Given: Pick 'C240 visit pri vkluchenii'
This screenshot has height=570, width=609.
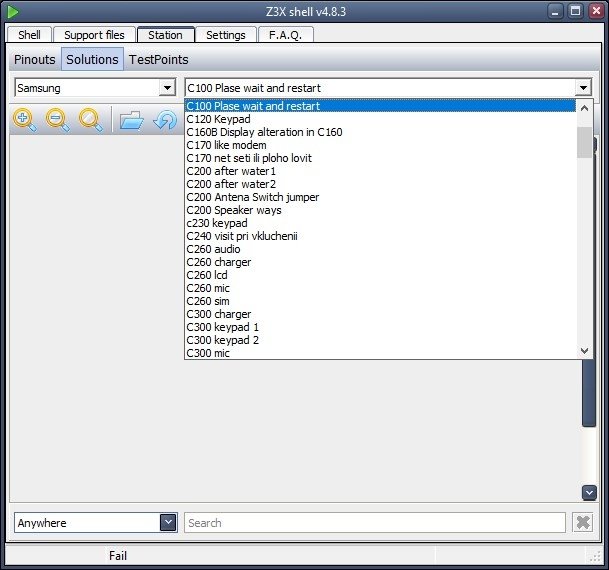Looking at the screenshot, I should point(380,236).
